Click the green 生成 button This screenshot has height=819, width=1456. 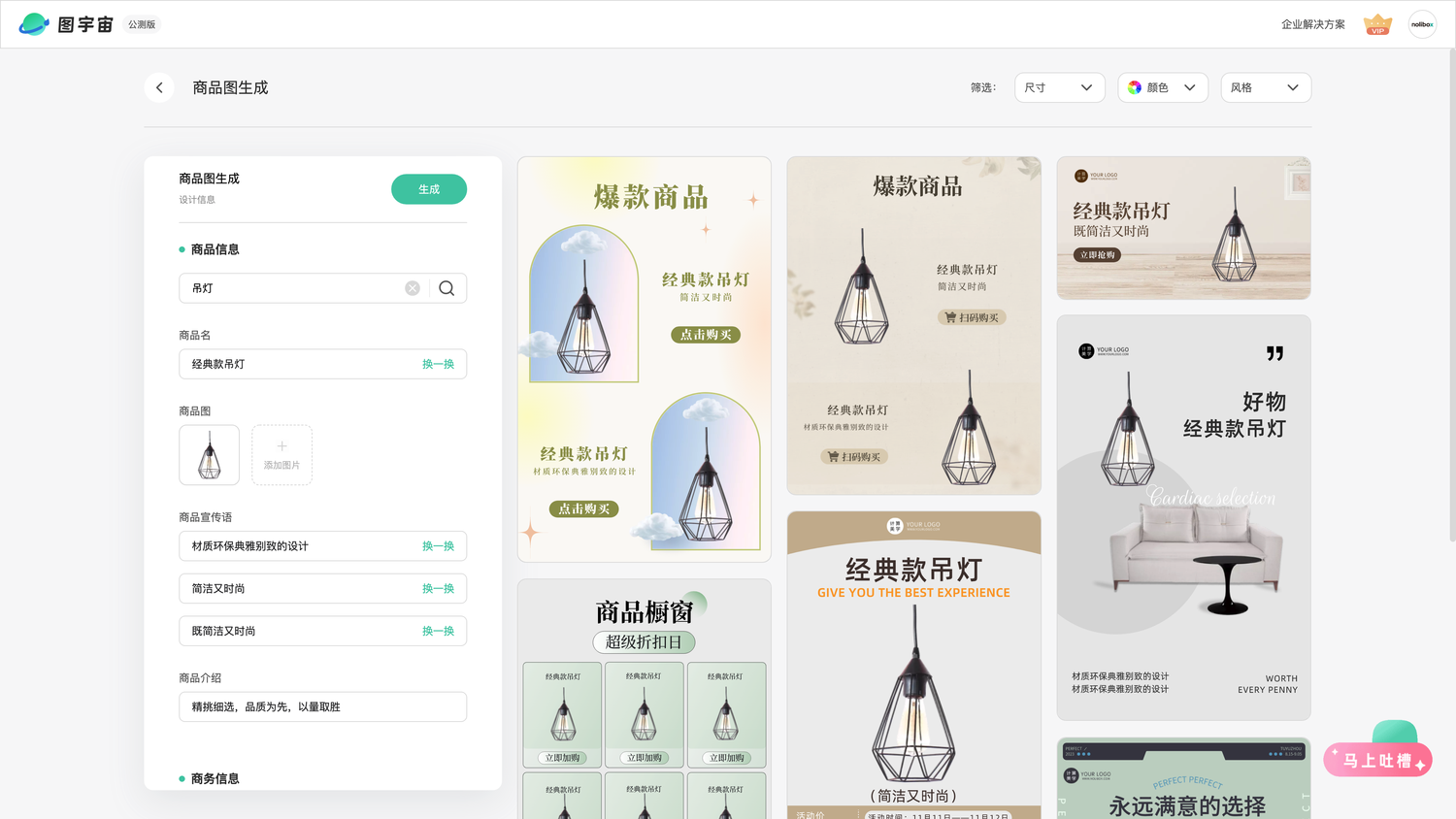(x=429, y=189)
